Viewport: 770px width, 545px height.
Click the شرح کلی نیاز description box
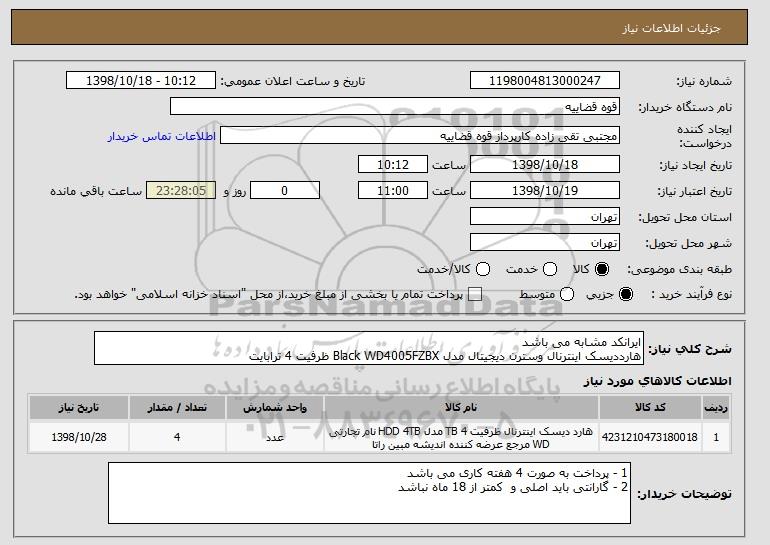click(369, 348)
